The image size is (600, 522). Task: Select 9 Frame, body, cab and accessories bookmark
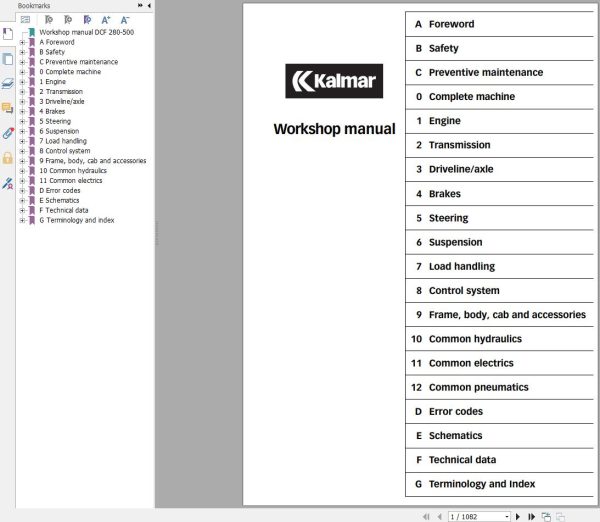[93, 161]
